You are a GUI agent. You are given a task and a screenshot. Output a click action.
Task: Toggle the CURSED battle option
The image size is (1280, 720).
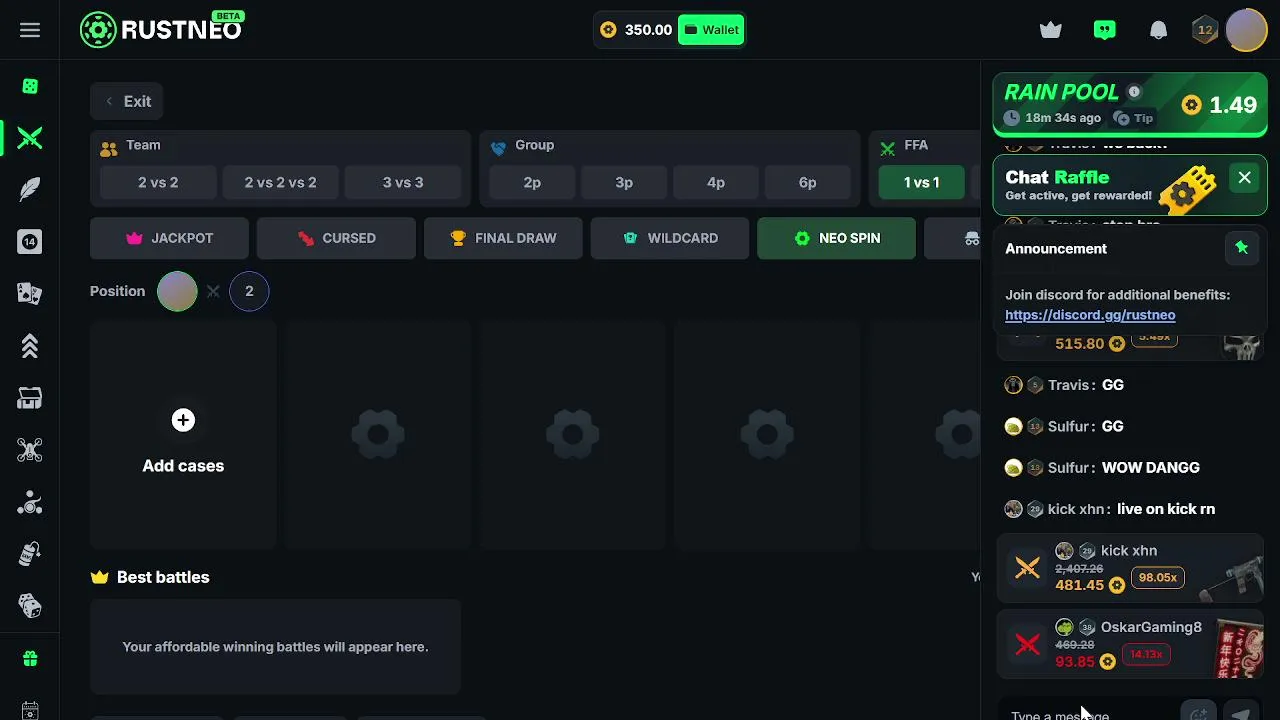click(x=336, y=238)
